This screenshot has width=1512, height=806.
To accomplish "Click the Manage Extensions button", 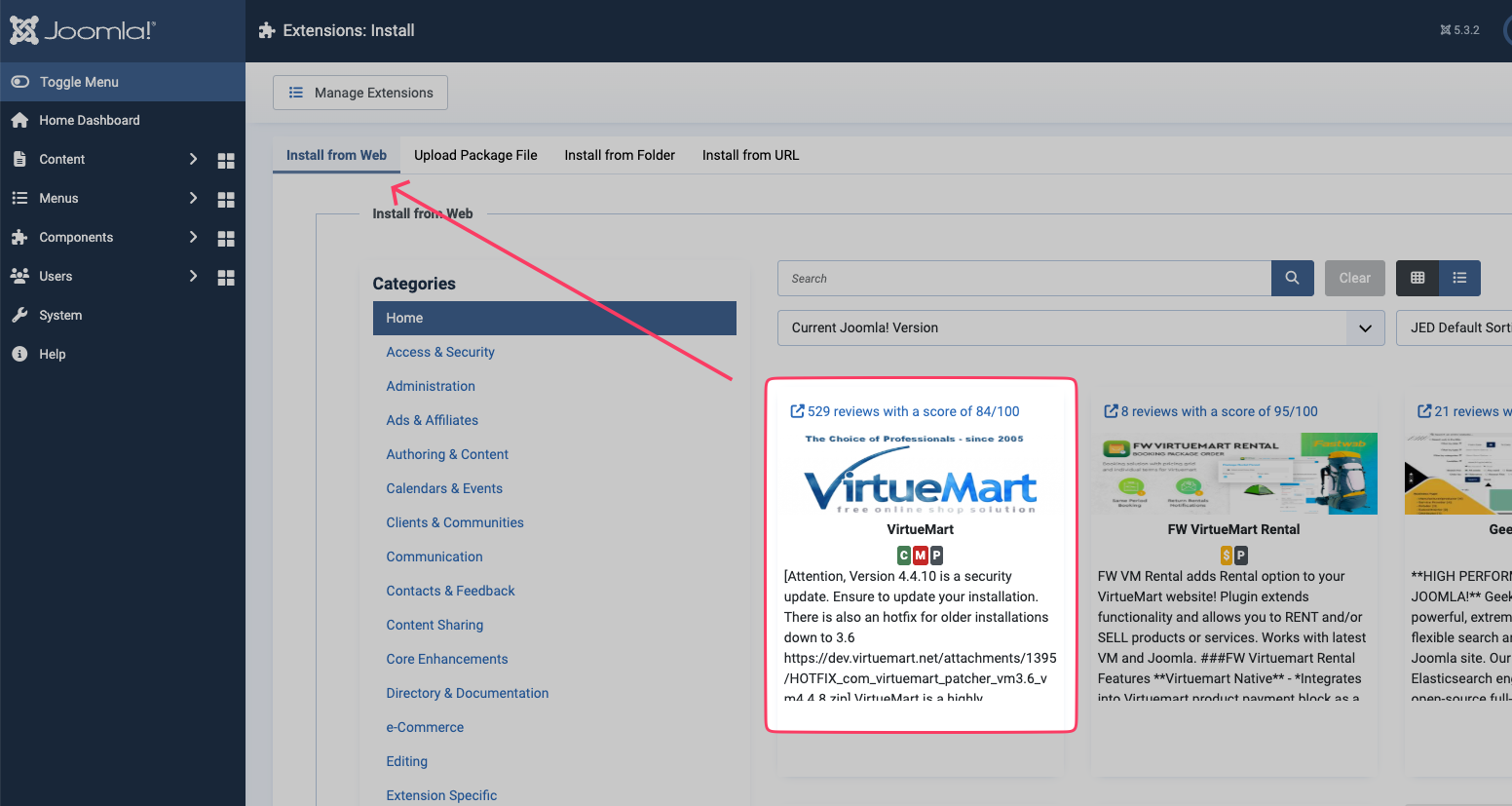I will [360, 93].
